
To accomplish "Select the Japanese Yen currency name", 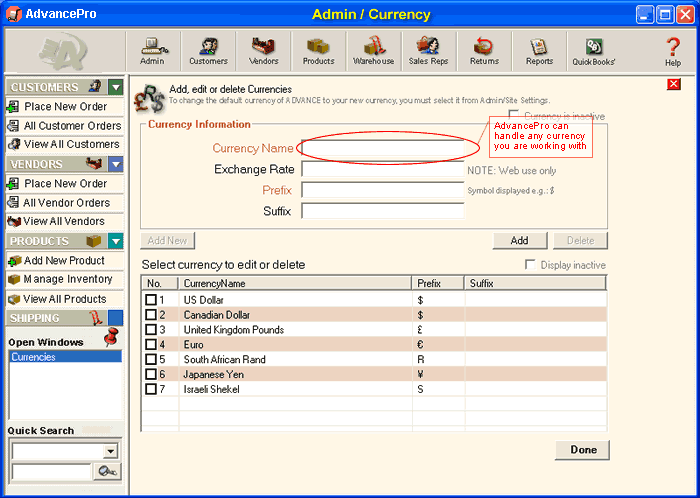I will tap(213, 374).
